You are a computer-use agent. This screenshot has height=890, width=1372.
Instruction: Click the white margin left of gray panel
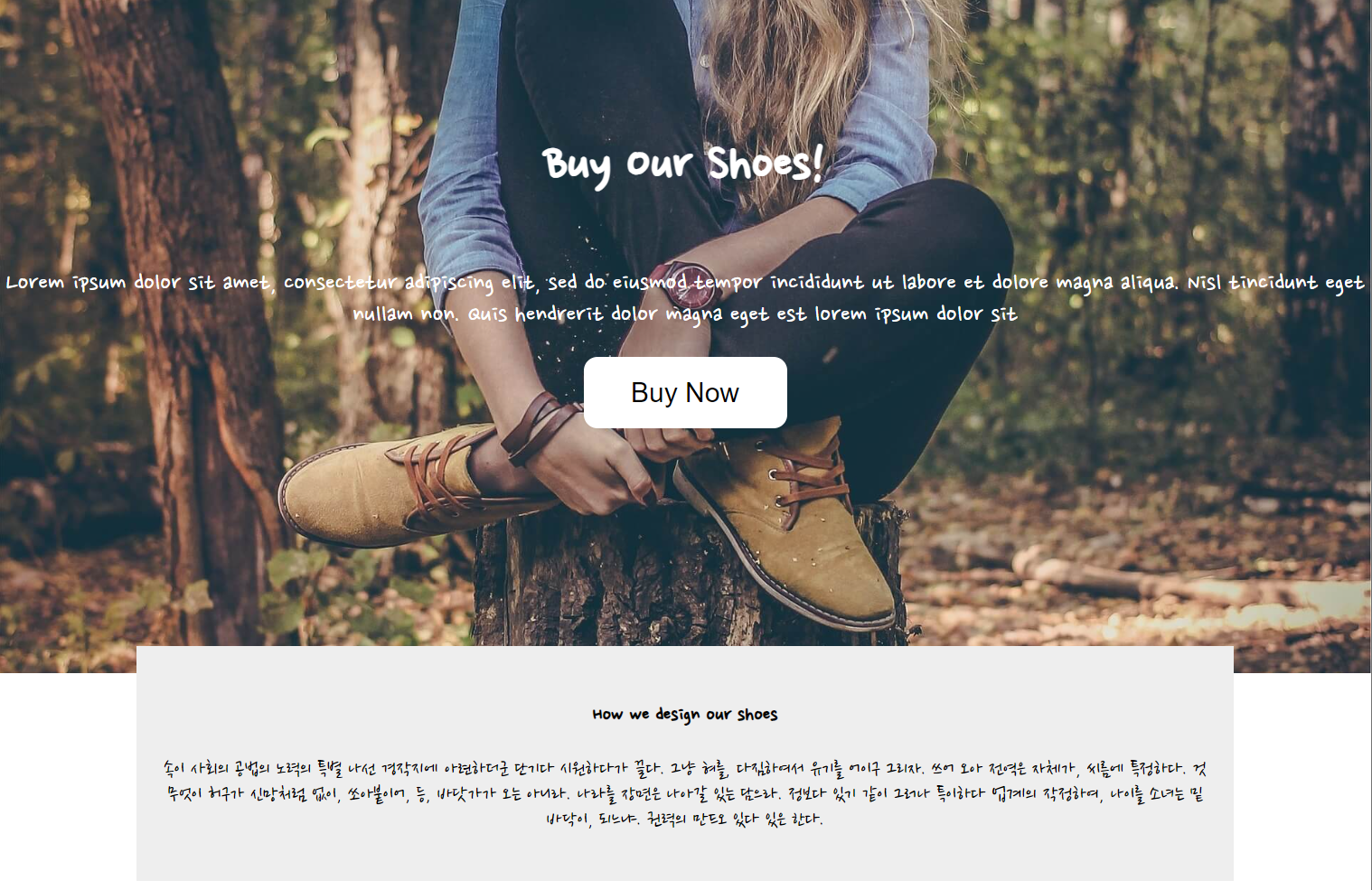(68, 782)
